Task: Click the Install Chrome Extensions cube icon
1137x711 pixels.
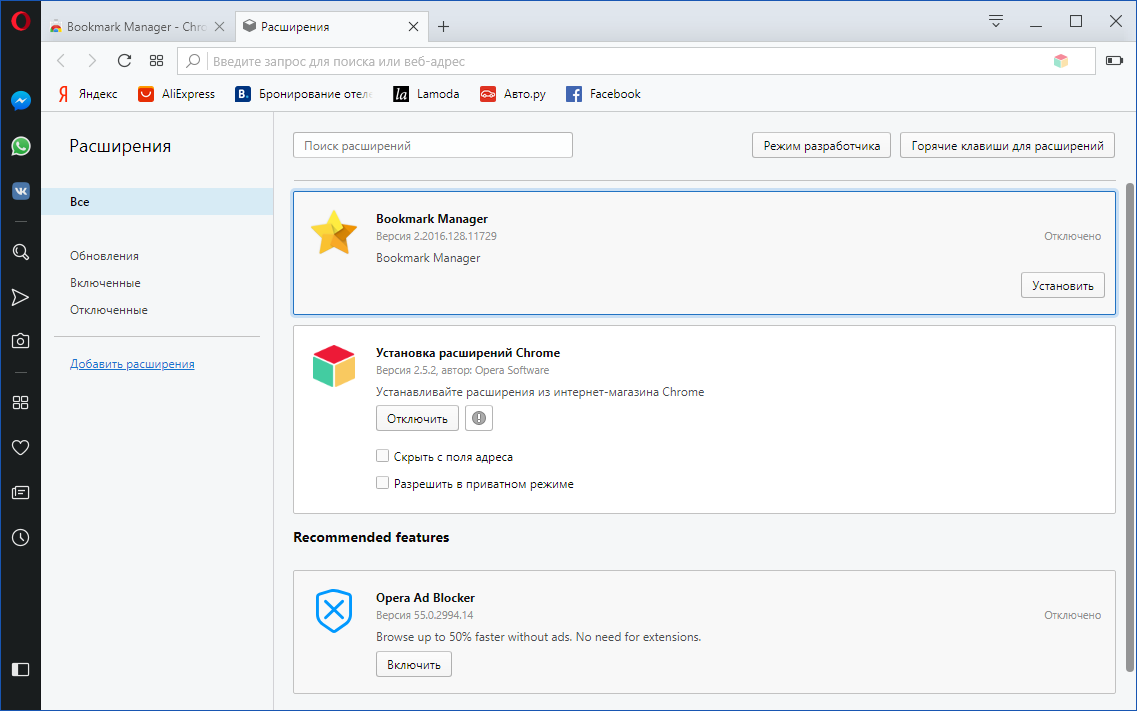Action: [334, 366]
